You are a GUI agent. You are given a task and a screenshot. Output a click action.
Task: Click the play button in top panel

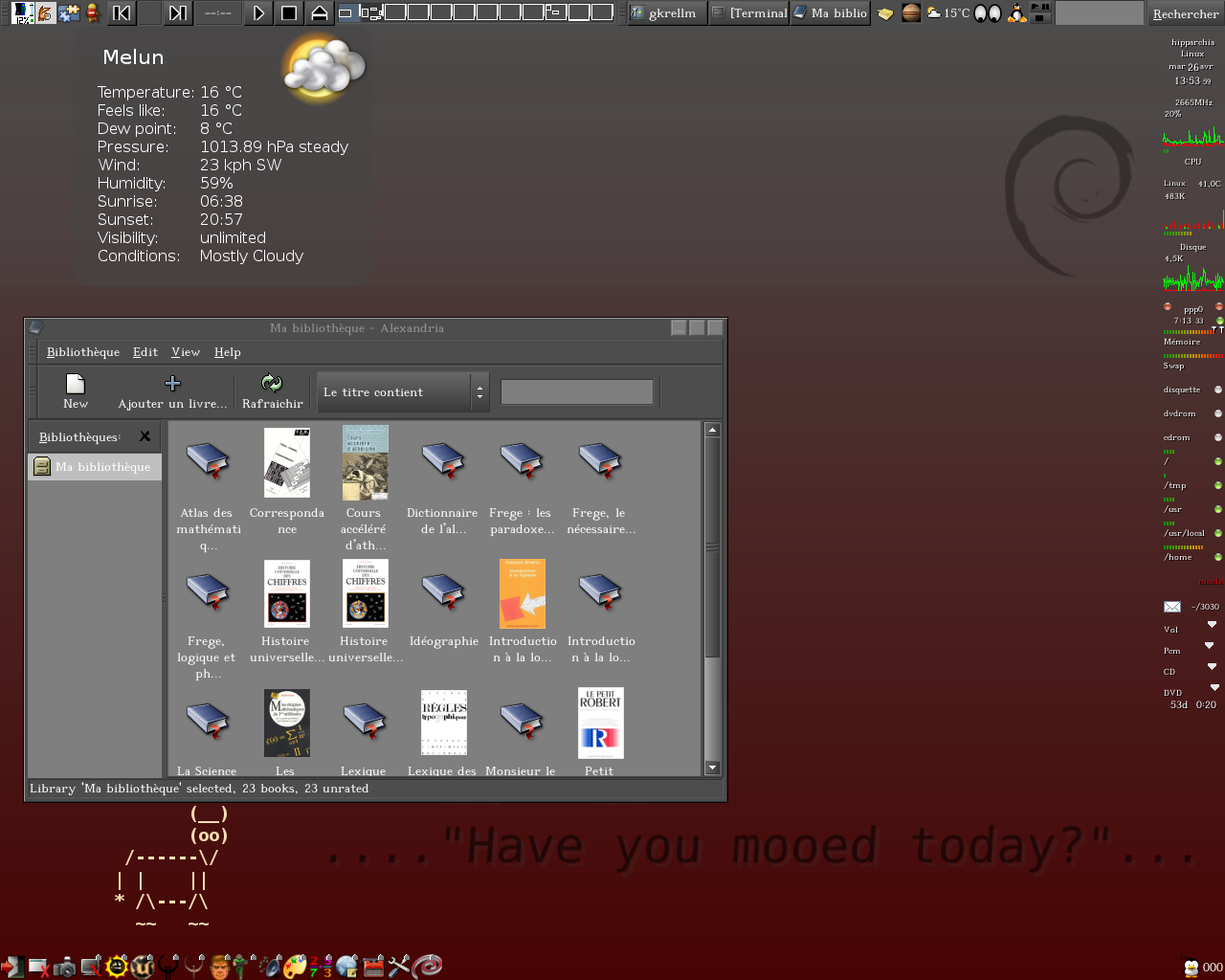click(x=258, y=13)
